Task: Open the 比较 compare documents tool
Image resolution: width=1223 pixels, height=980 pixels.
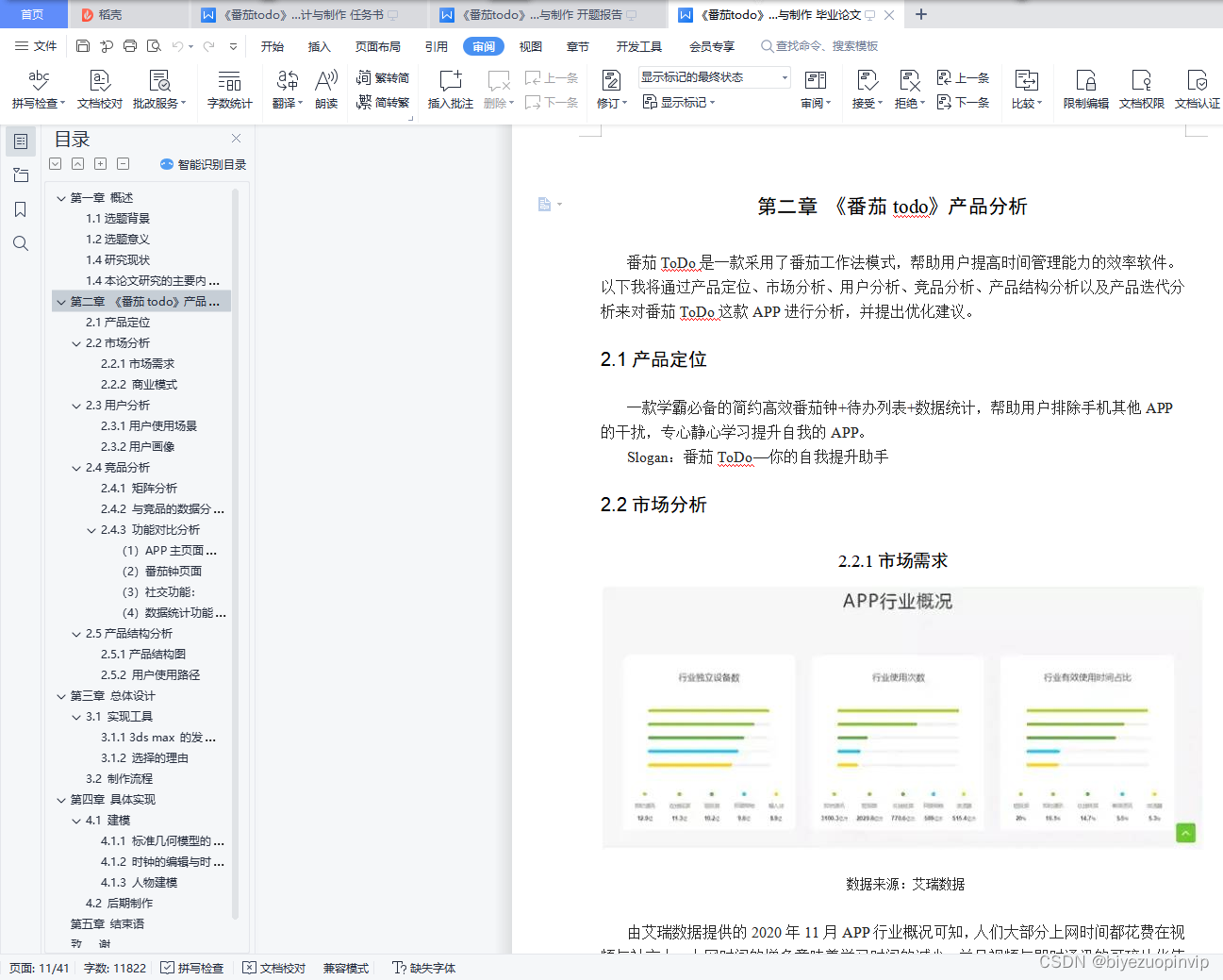Action: click(1027, 90)
